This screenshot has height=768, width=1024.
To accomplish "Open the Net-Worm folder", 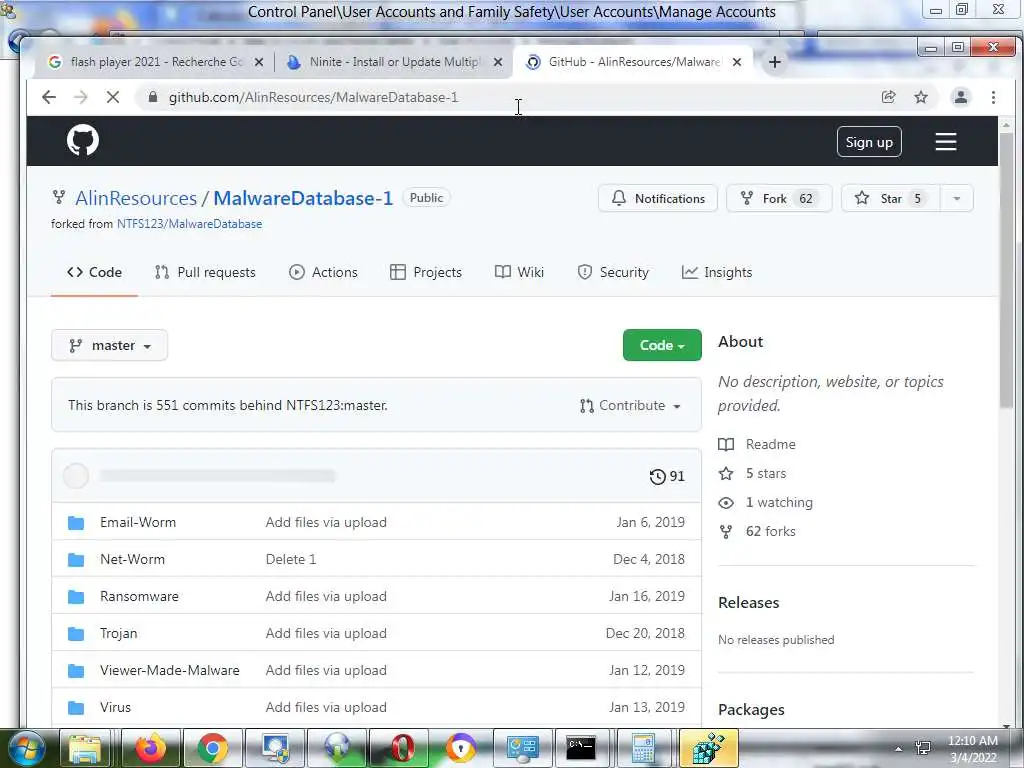I will click(x=133, y=559).
